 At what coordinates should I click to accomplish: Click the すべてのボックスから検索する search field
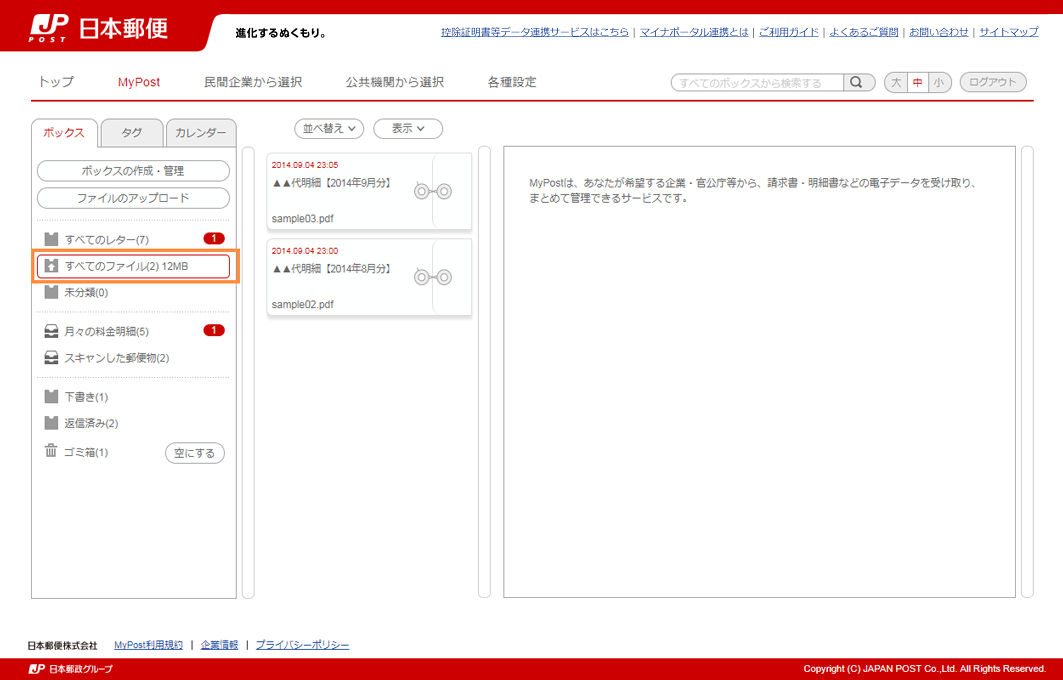point(757,83)
